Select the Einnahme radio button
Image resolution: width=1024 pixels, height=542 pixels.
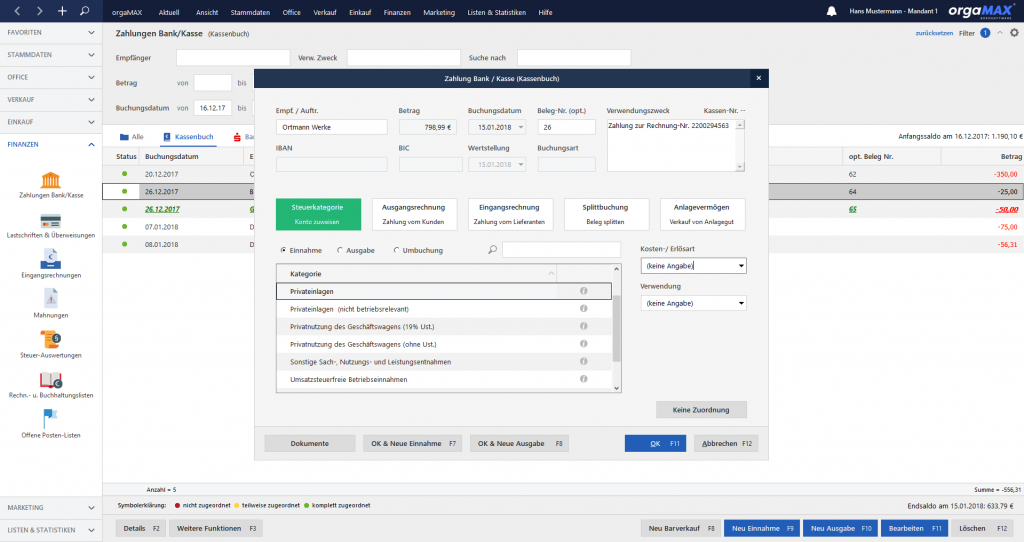pos(283,250)
